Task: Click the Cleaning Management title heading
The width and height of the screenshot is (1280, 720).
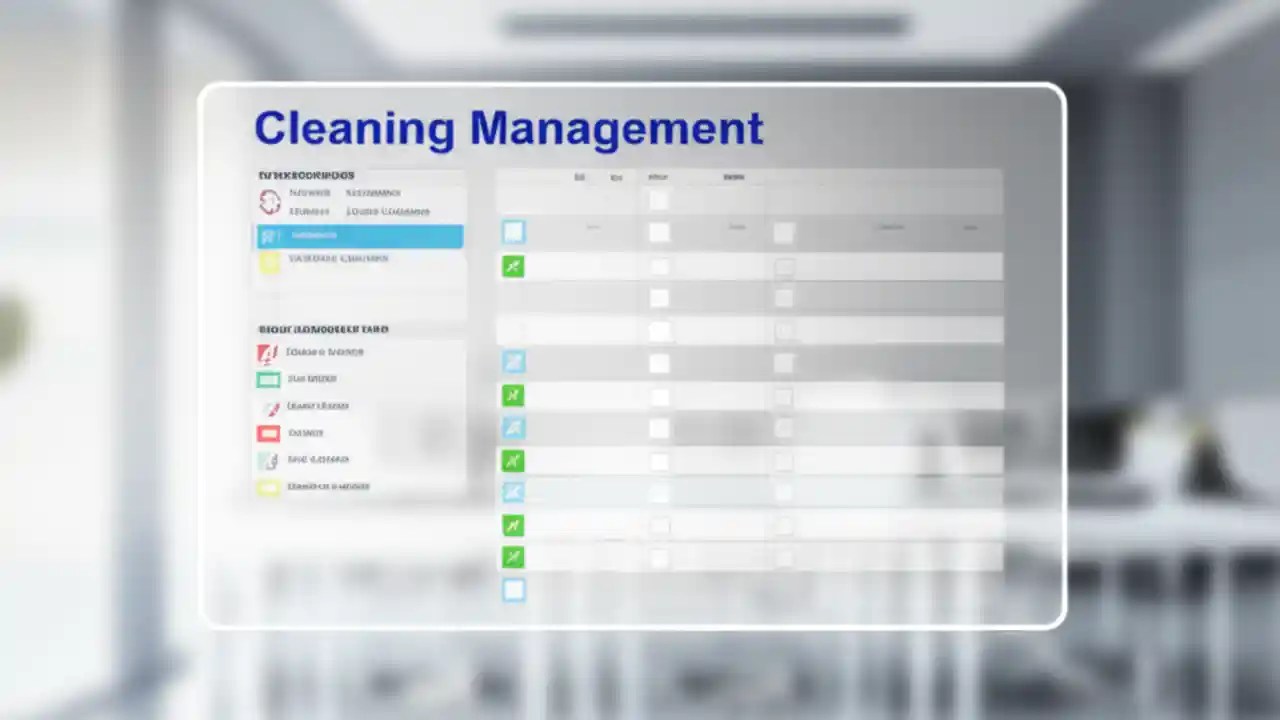Action: (x=508, y=128)
